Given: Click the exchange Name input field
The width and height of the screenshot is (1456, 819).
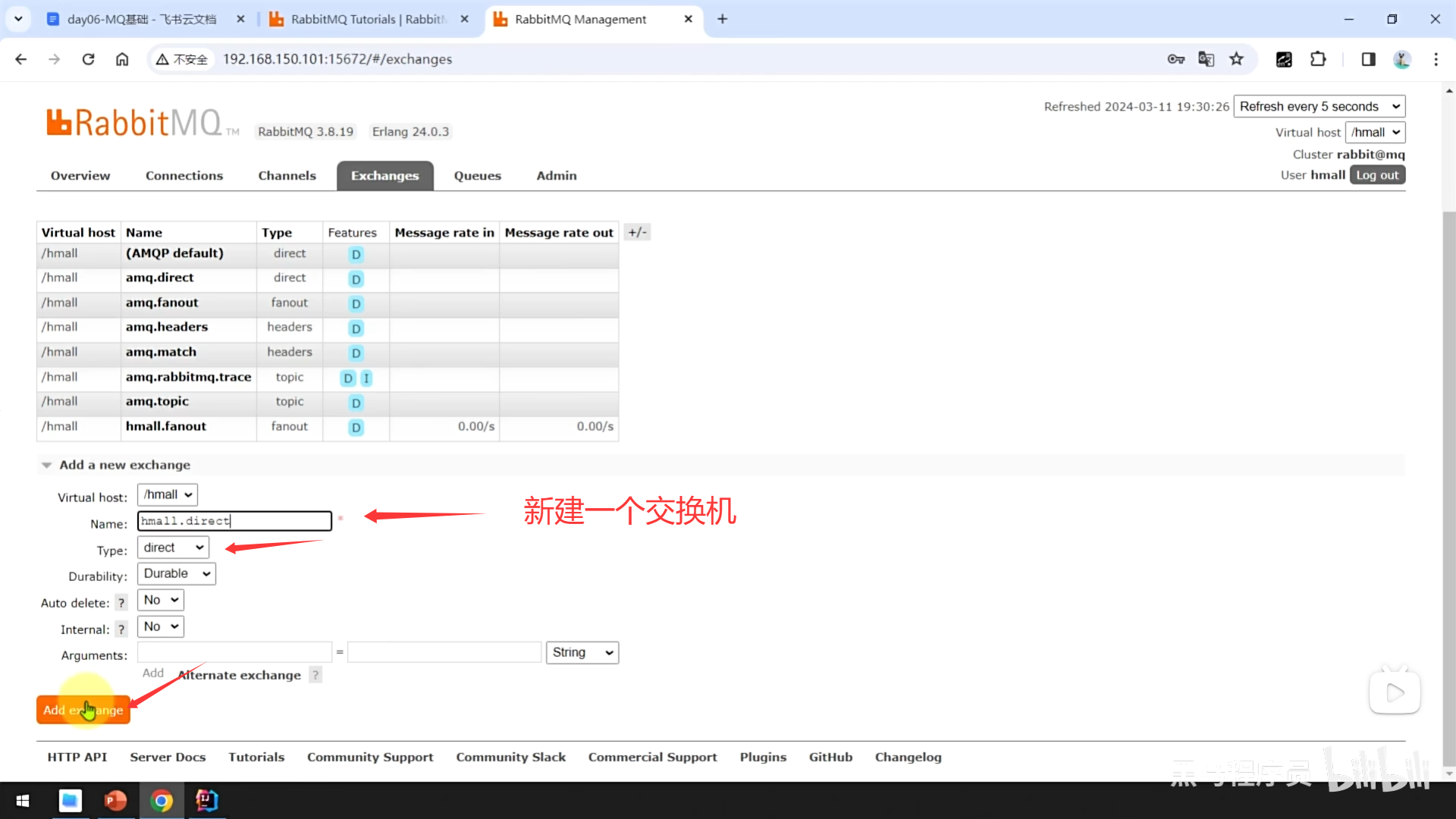Looking at the screenshot, I should 234,521.
